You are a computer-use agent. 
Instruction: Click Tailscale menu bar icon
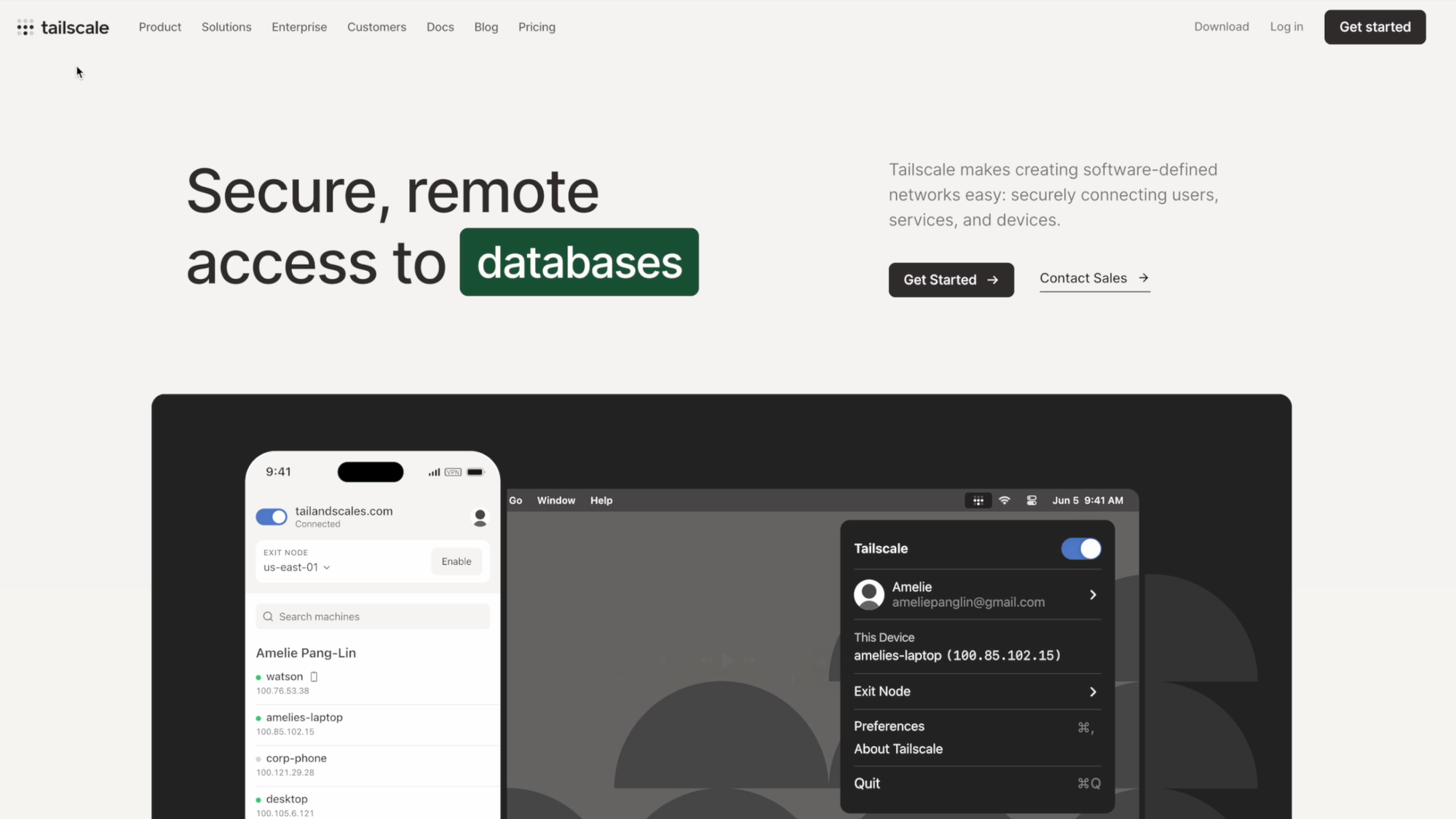pos(978,500)
